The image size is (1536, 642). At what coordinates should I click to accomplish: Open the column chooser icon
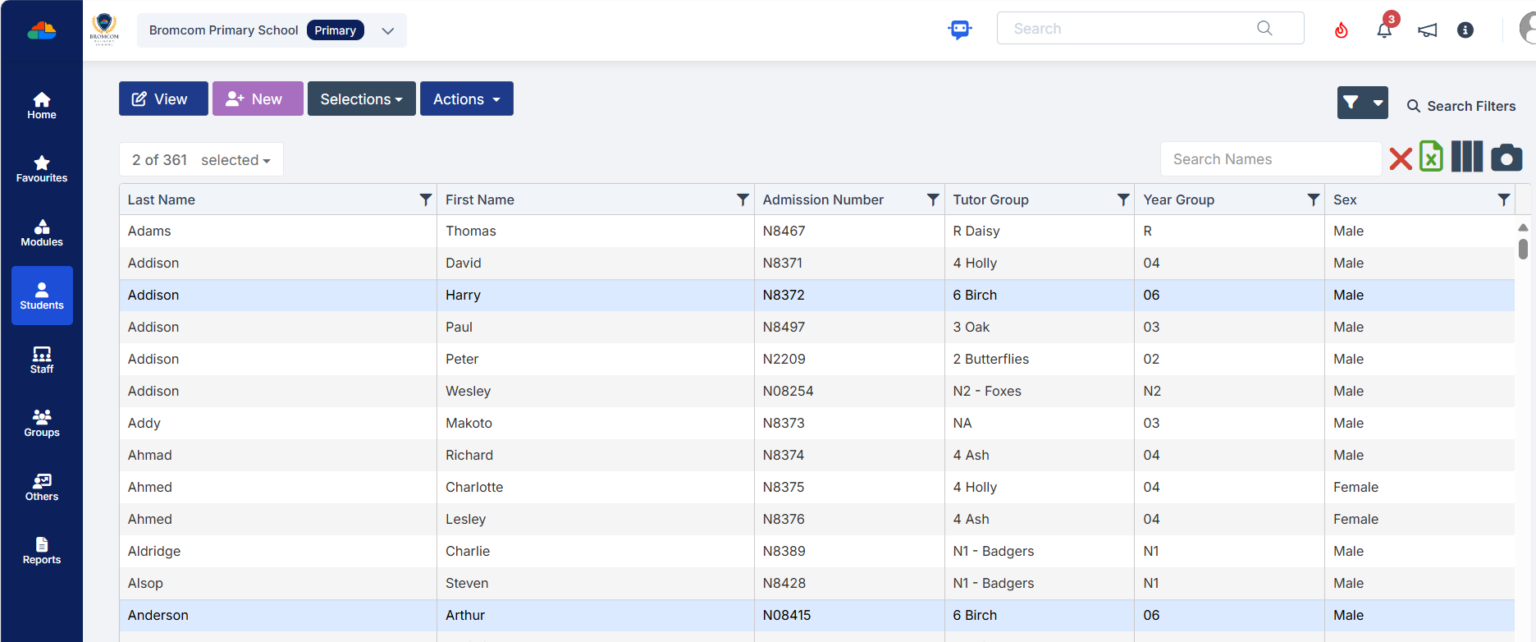(x=1466, y=157)
